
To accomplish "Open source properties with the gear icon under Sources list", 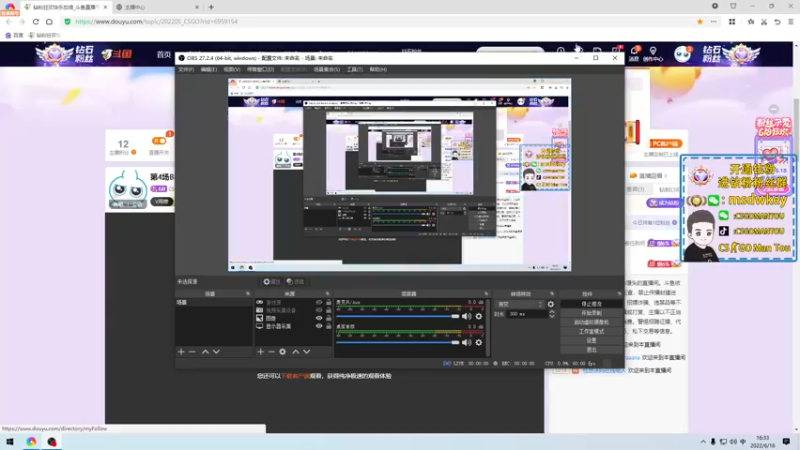I will (283, 352).
